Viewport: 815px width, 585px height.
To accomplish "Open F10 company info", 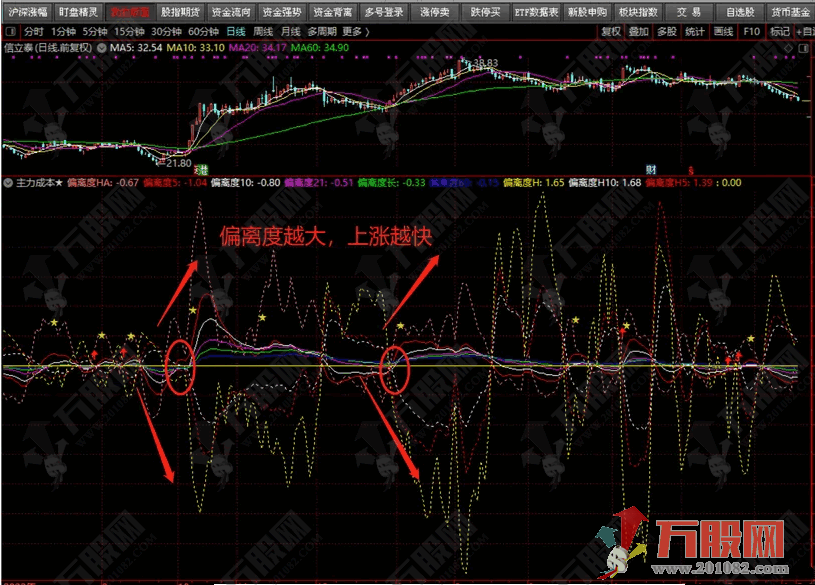I will (x=752, y=32).
